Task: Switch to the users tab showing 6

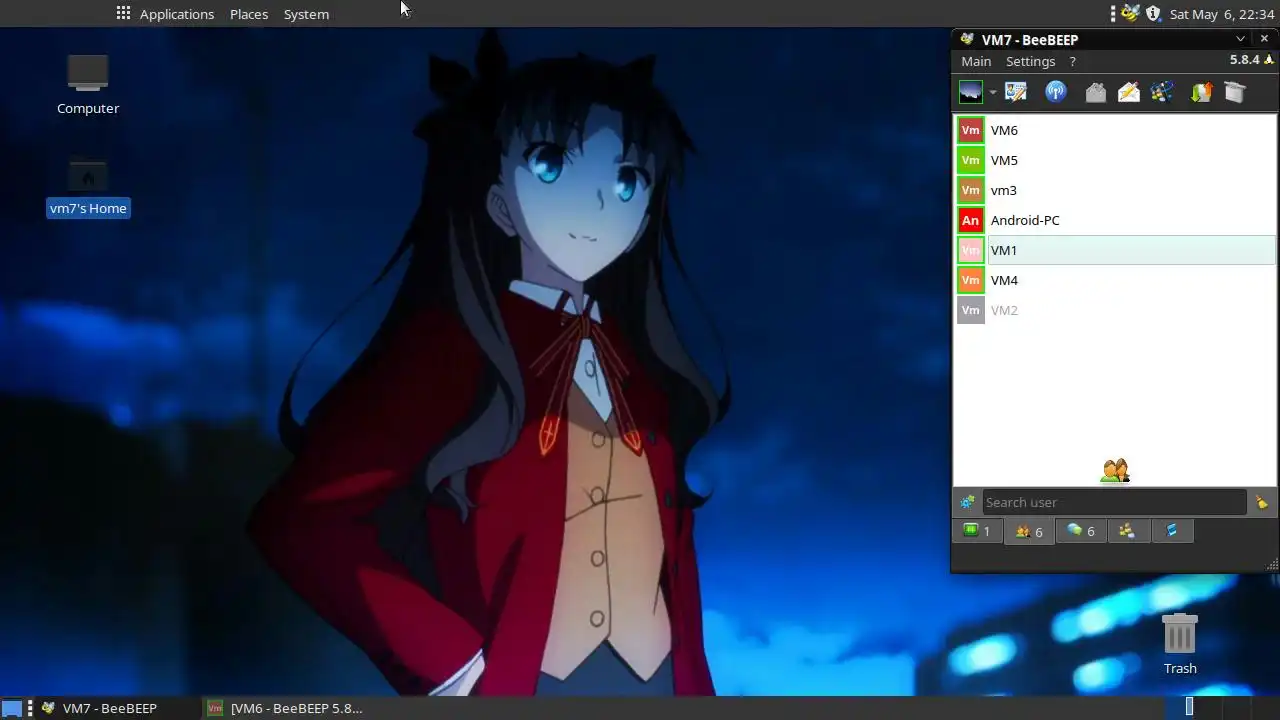Action: click(x=1029, y=531)
